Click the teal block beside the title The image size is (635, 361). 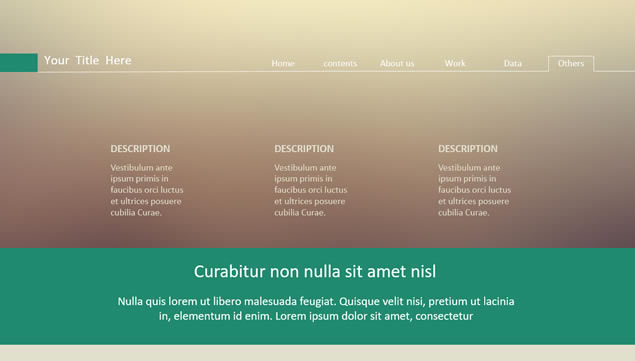(19, 62)
